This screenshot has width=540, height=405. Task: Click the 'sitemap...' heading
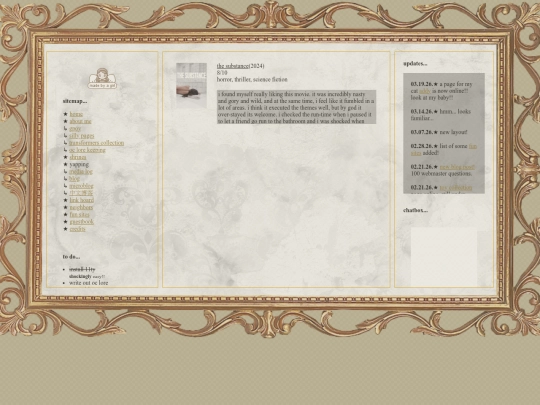click(75, 101)
